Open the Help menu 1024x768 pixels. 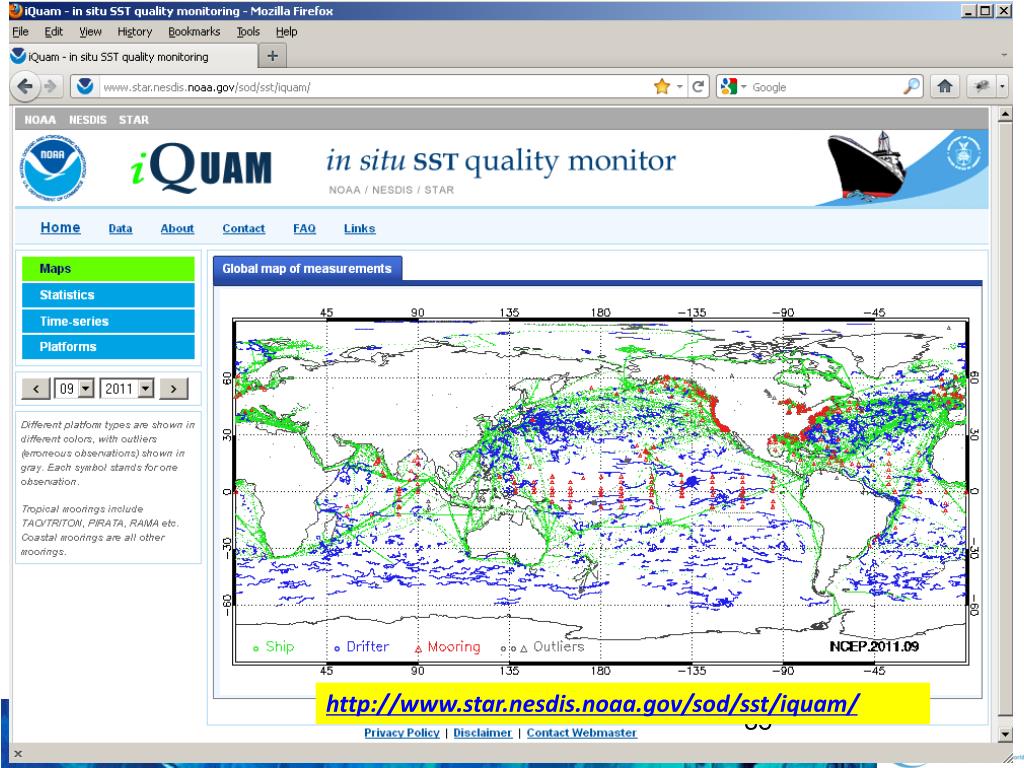click(x=286, y=31)
